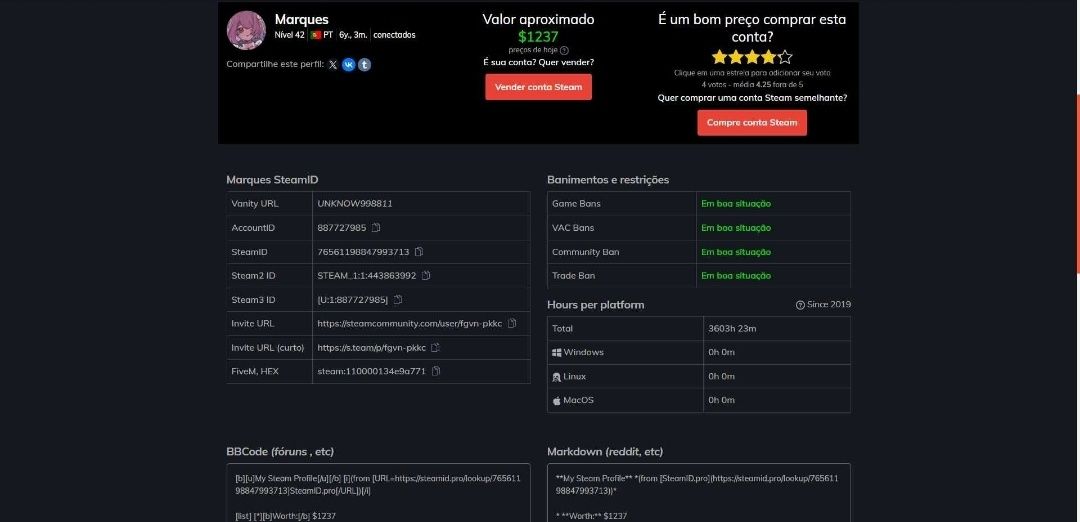Open Marques profile avatar
This screenshot has height=522, width=1080.
tap(246, 30)
